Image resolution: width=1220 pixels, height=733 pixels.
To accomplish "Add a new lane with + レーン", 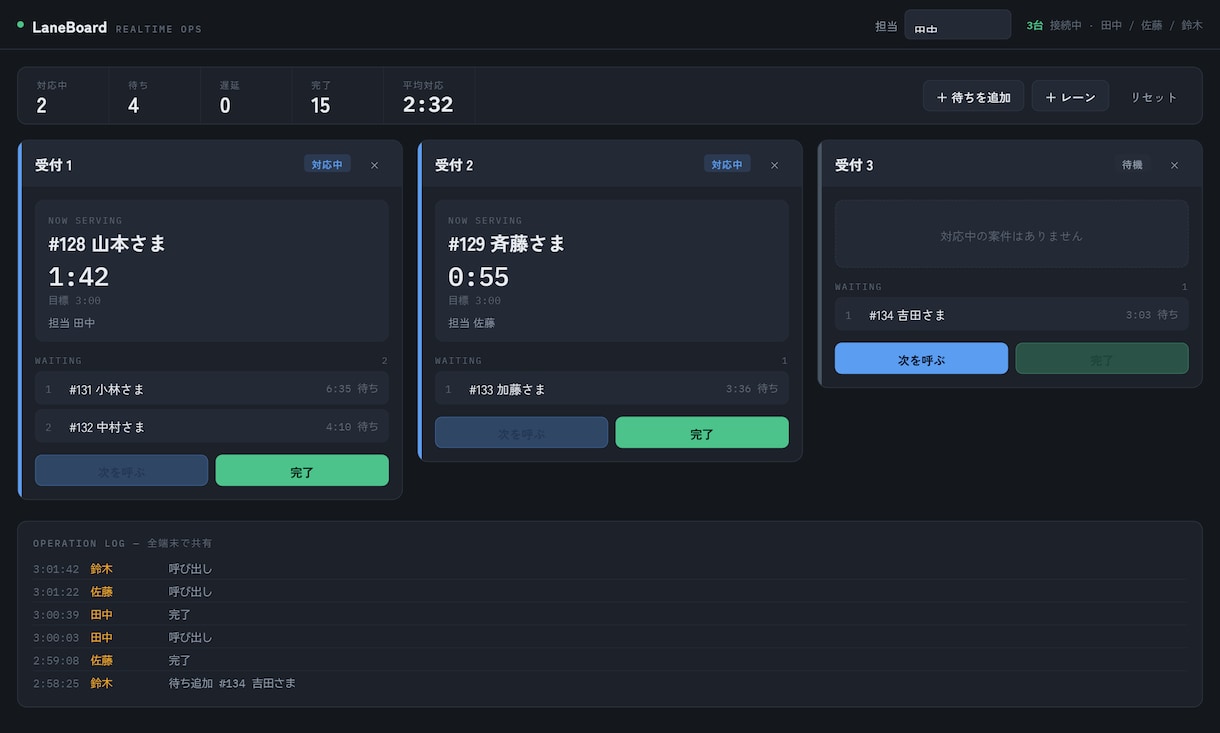I will (x=1070, y=97).
